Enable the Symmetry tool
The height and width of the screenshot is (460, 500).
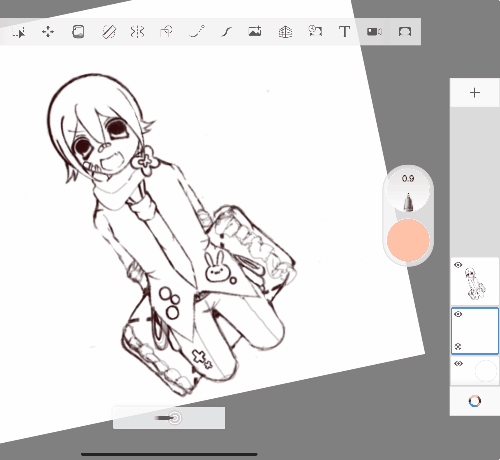pyautogui.click(x=137, y=32)
